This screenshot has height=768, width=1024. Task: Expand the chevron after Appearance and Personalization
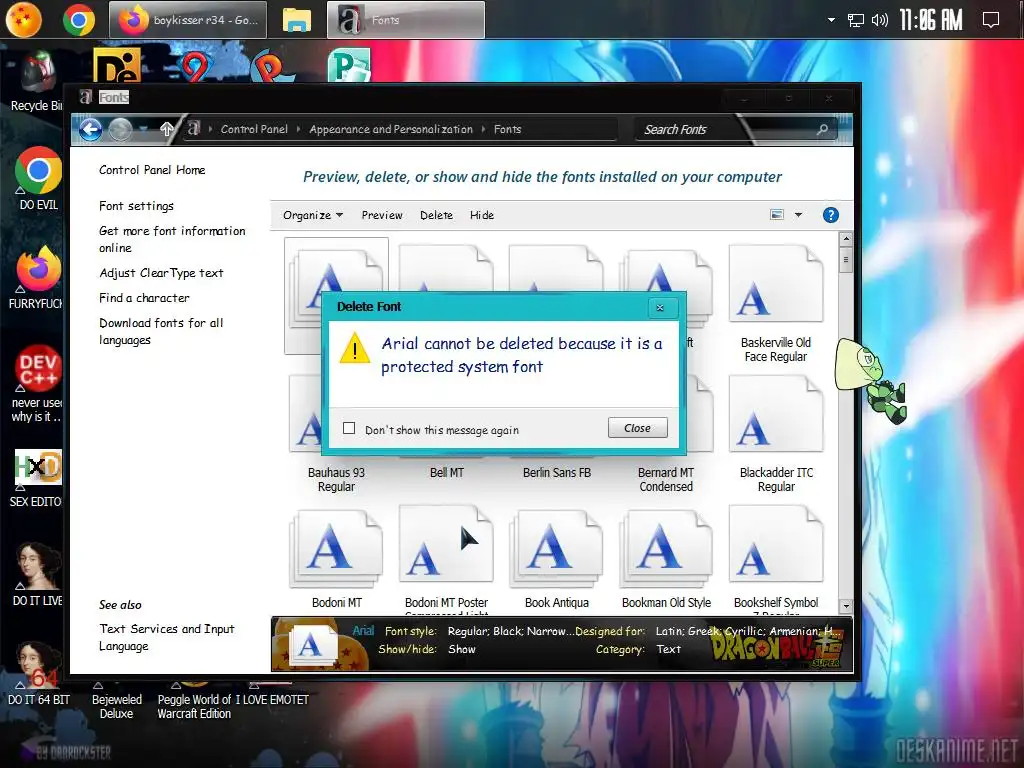tap(483, 129)
